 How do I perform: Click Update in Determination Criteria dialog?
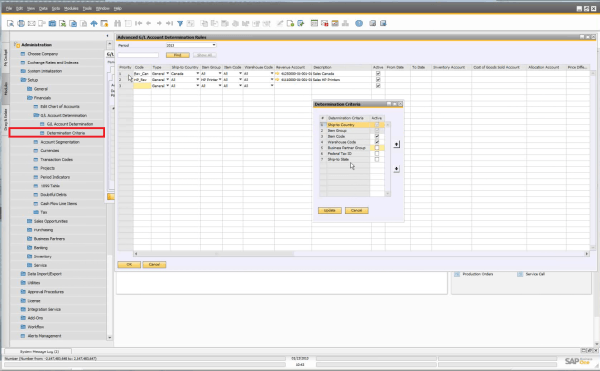tap(330, 210)
